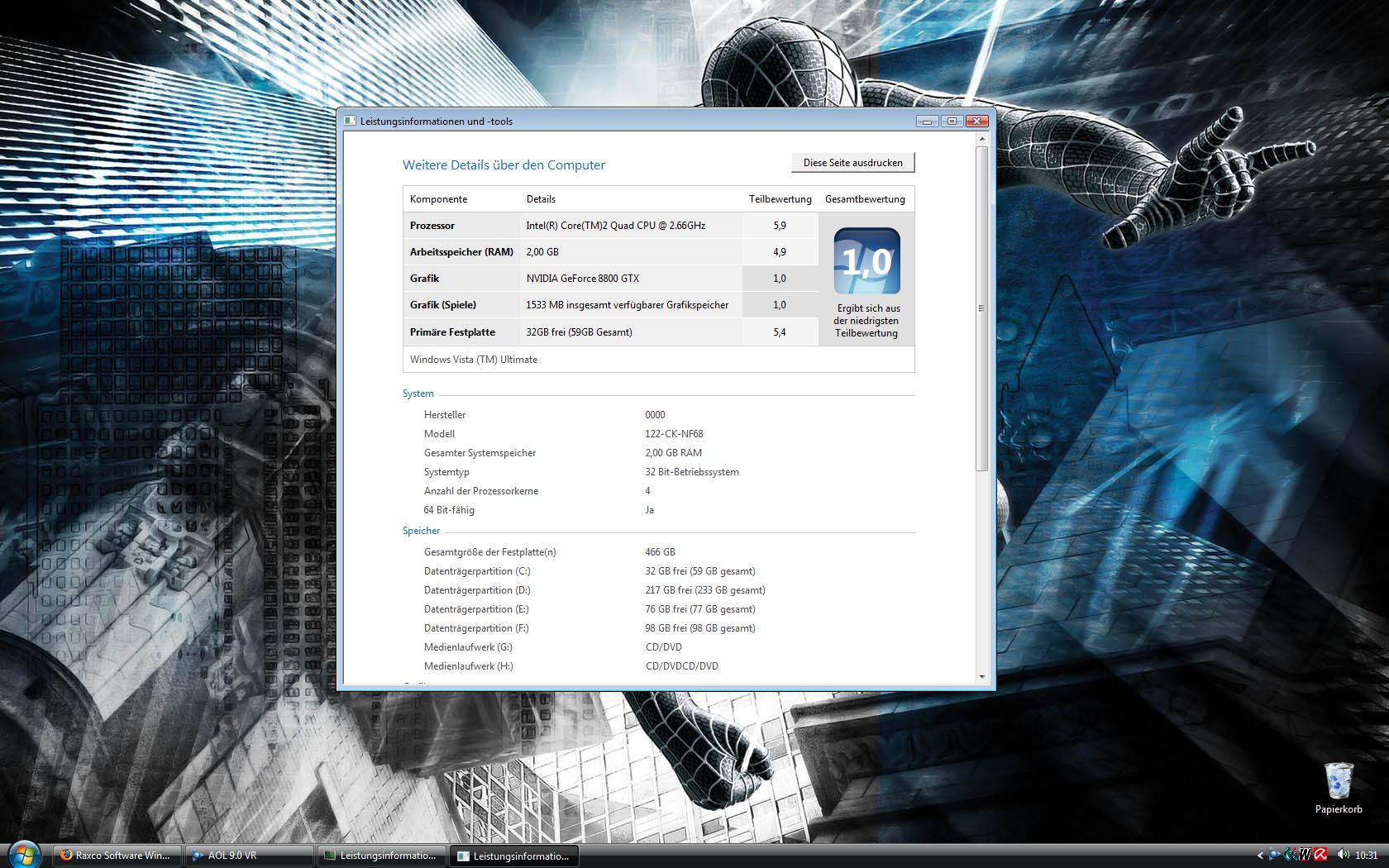
Task: Click the Datenträgerpartition (F:) label
Action: (476, 628)
